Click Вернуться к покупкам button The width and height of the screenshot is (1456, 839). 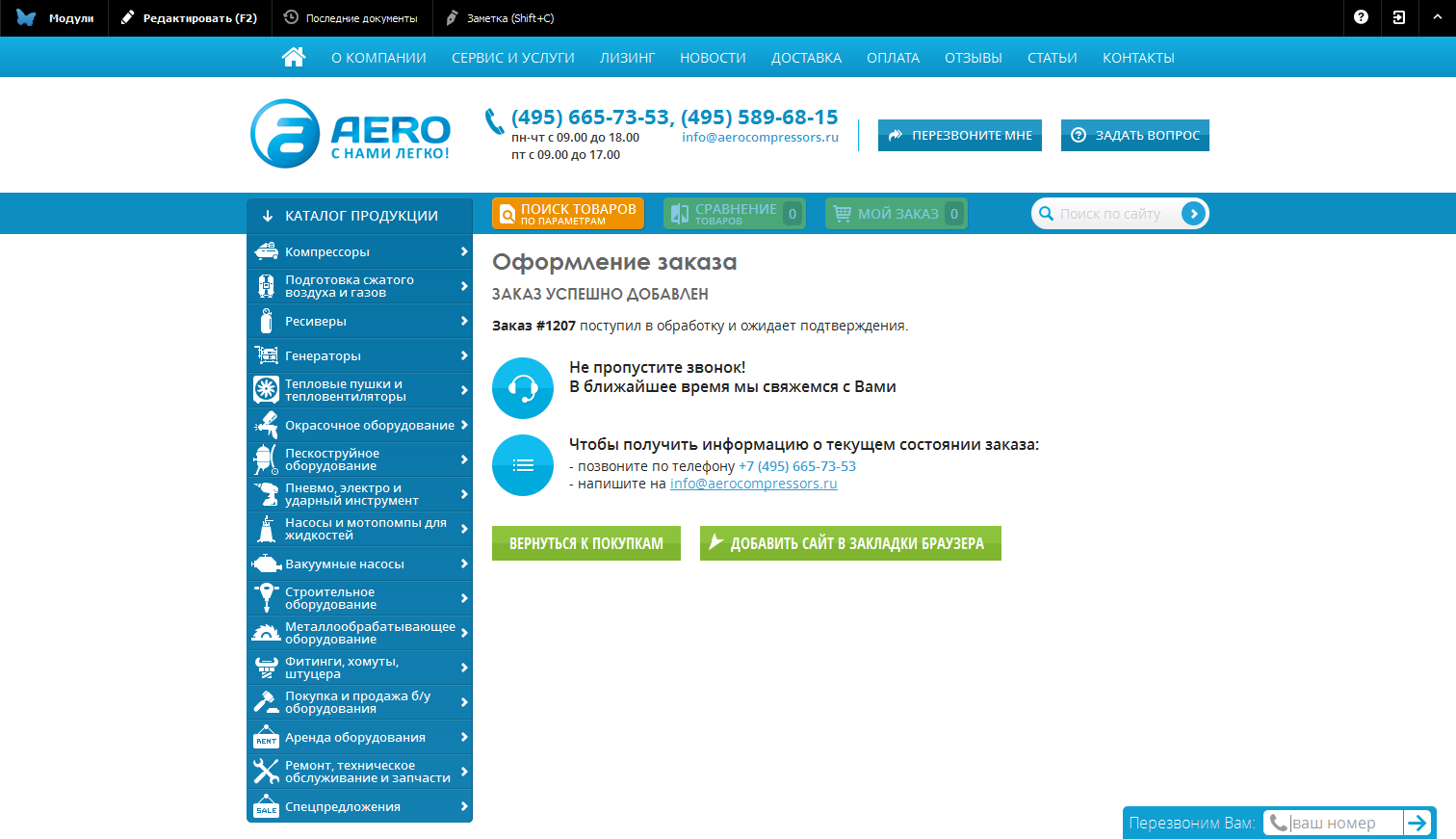586,543
